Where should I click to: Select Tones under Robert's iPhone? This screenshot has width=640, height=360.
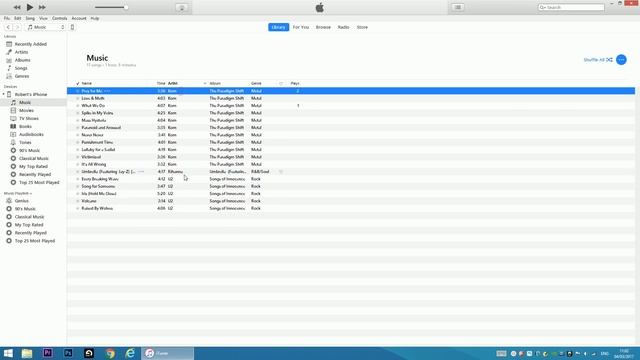pyautogui.click(x=25, y=142)
